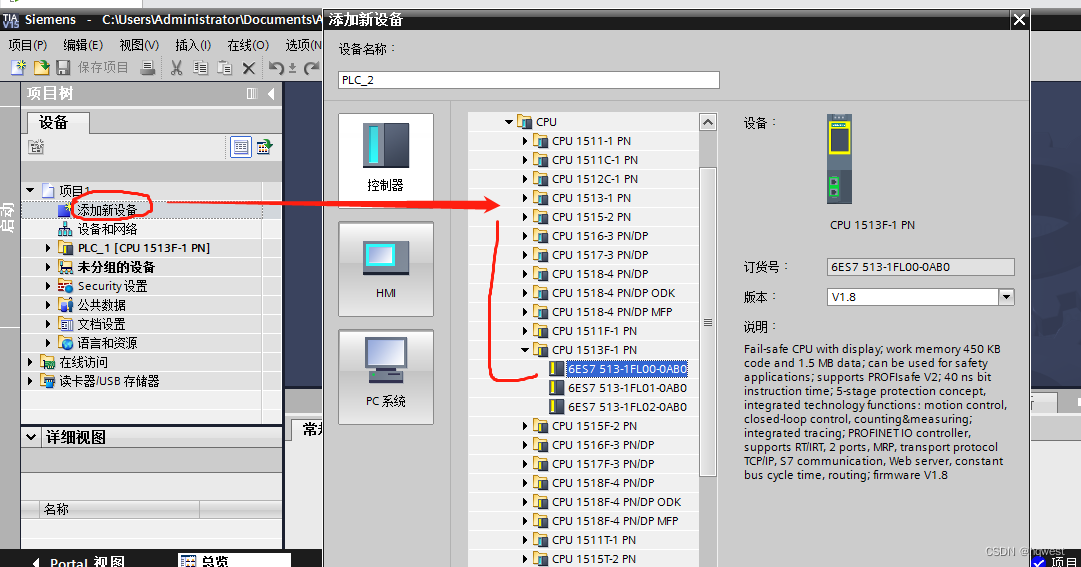Open the 插入(I) menu
The image size is (1081, 567).
click(192, 45)
